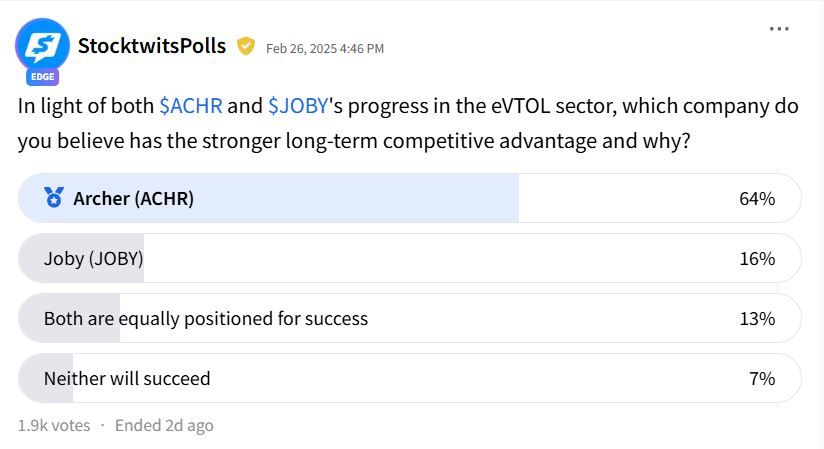
Task: Select Both are equally positioned option
Action: click(410, 318)
